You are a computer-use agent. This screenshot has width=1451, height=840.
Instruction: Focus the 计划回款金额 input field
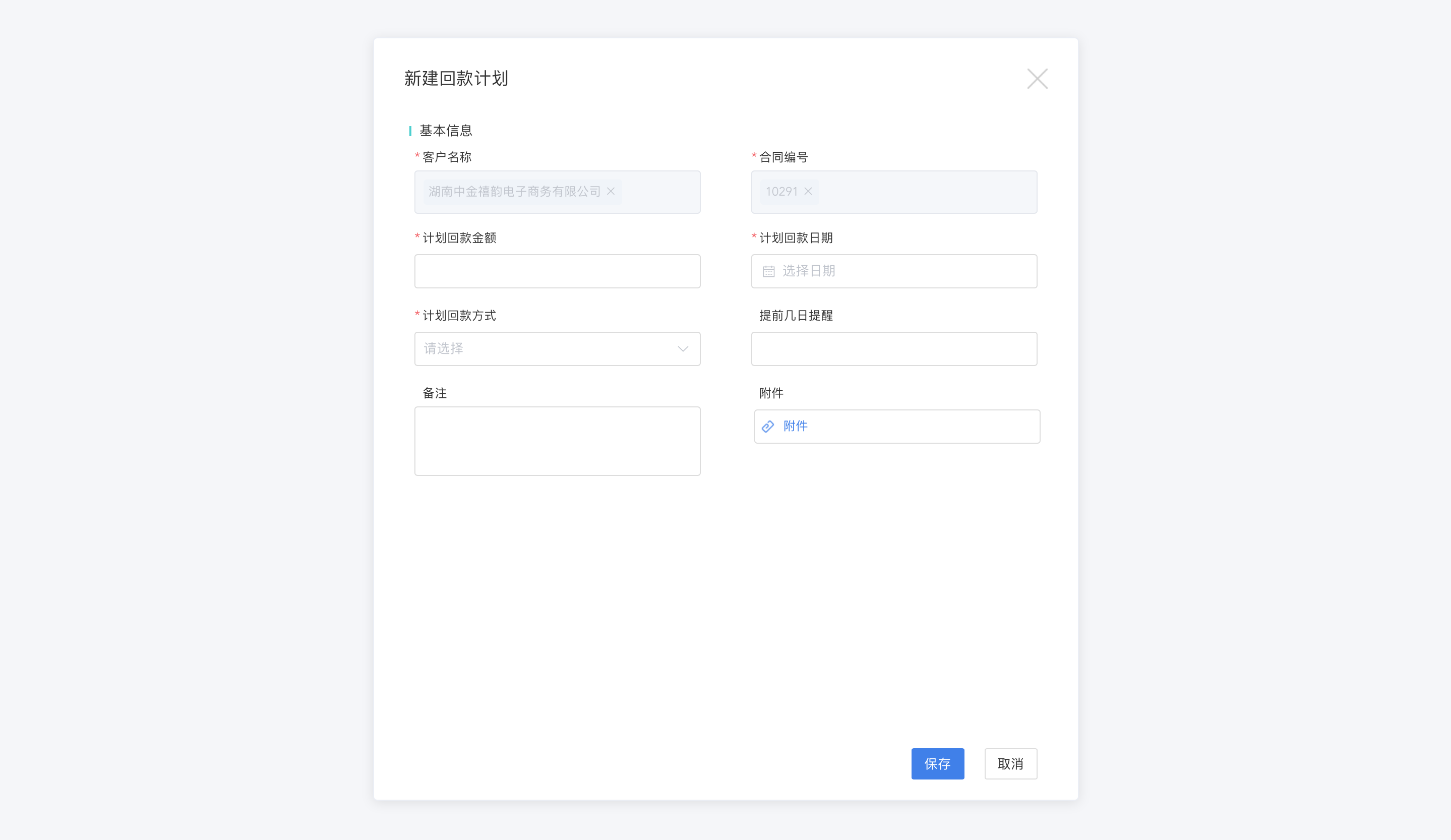point(558,271)
